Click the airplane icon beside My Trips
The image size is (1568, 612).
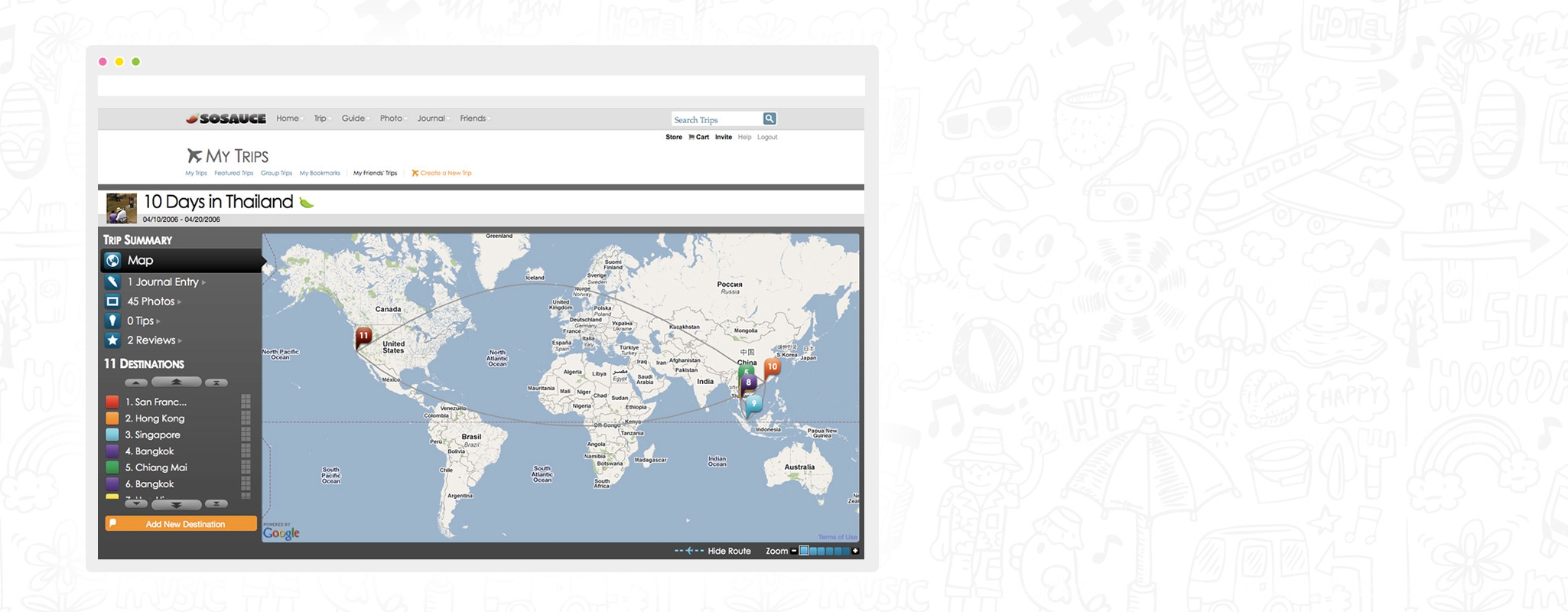click(194, 156)
